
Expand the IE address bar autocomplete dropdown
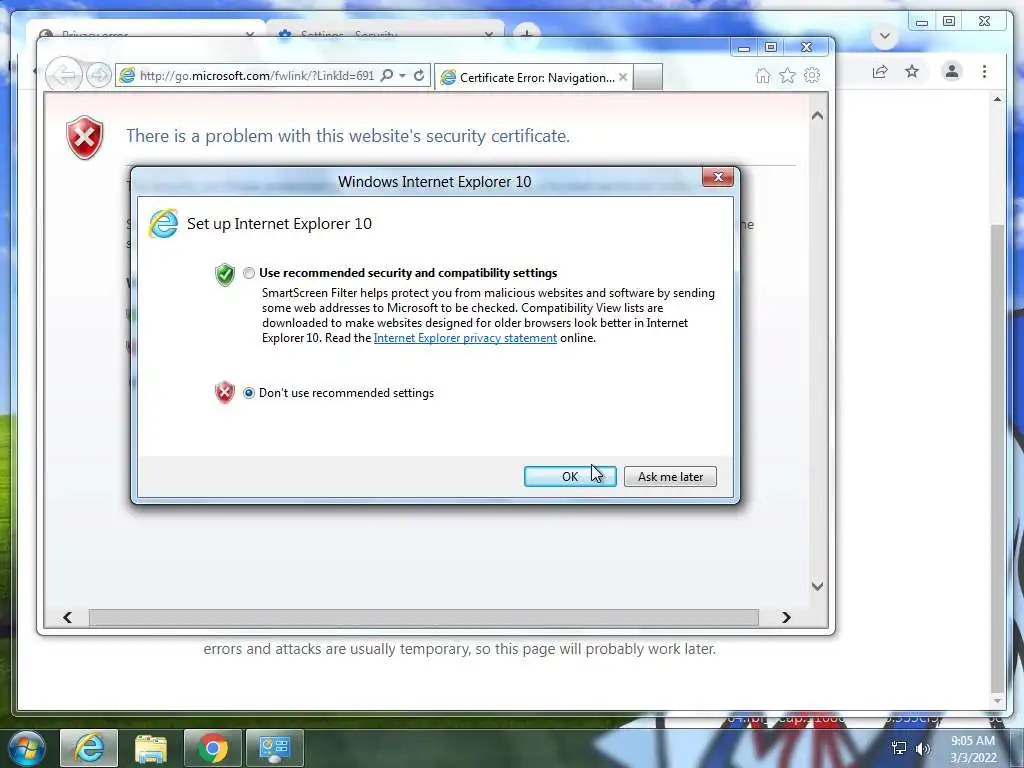pos(402,76)
